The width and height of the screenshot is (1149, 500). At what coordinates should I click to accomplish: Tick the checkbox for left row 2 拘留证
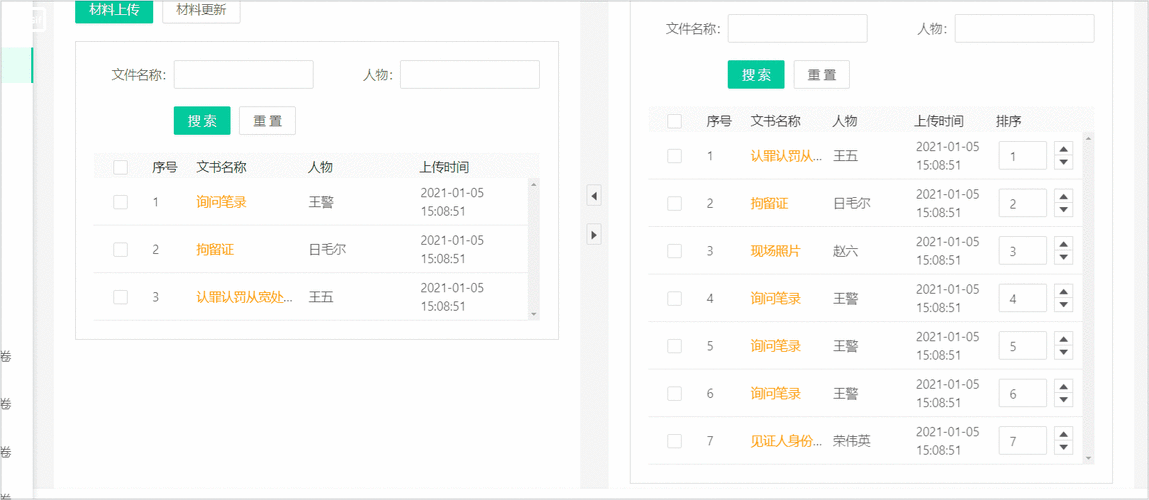(x=121, y=250)
